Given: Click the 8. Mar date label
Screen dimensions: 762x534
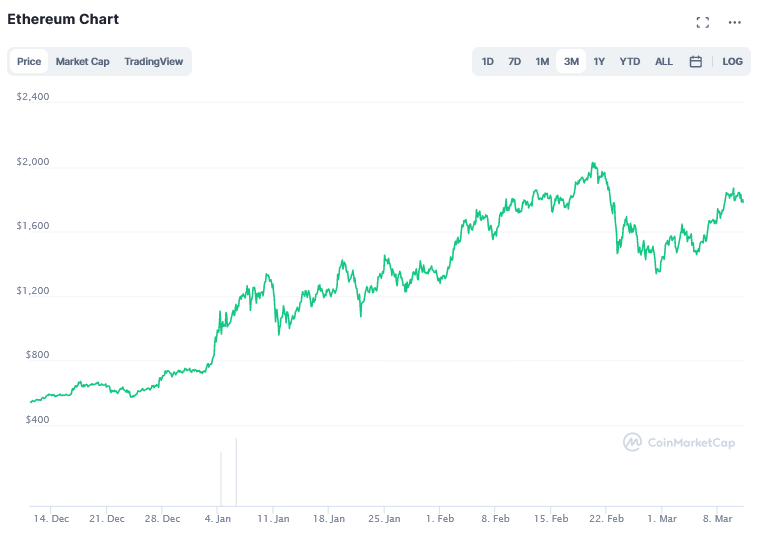Looking at the screenshot, I should click(x=717, y=518).
